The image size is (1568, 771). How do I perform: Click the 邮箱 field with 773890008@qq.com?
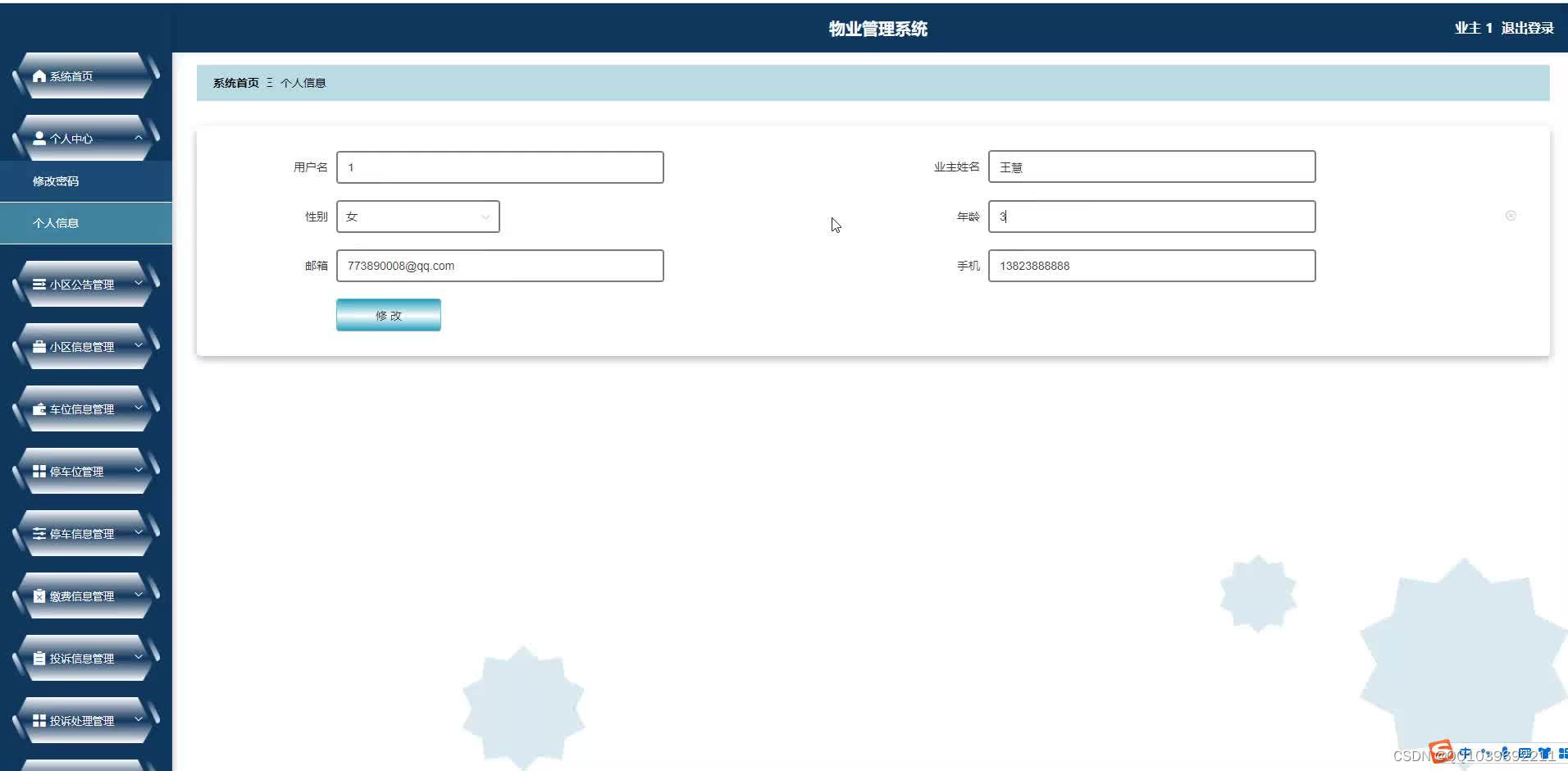click(x=500, y=266)
